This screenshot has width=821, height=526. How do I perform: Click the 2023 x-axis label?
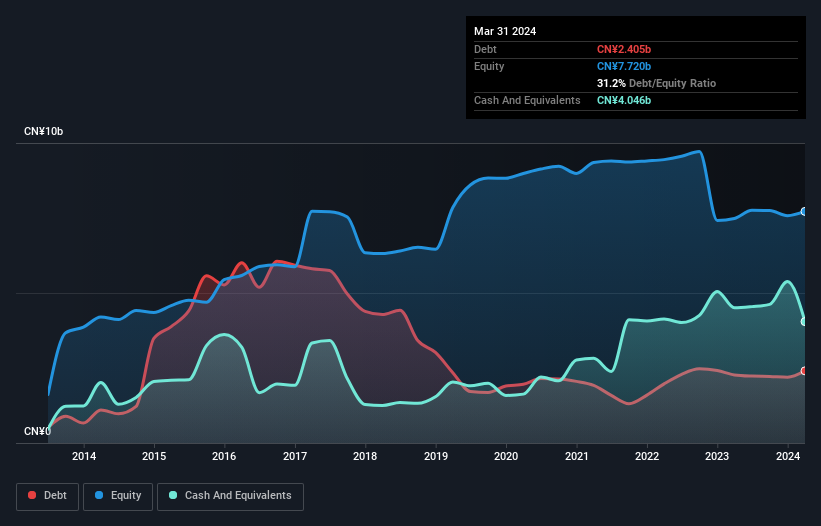[x=717, y=456]
